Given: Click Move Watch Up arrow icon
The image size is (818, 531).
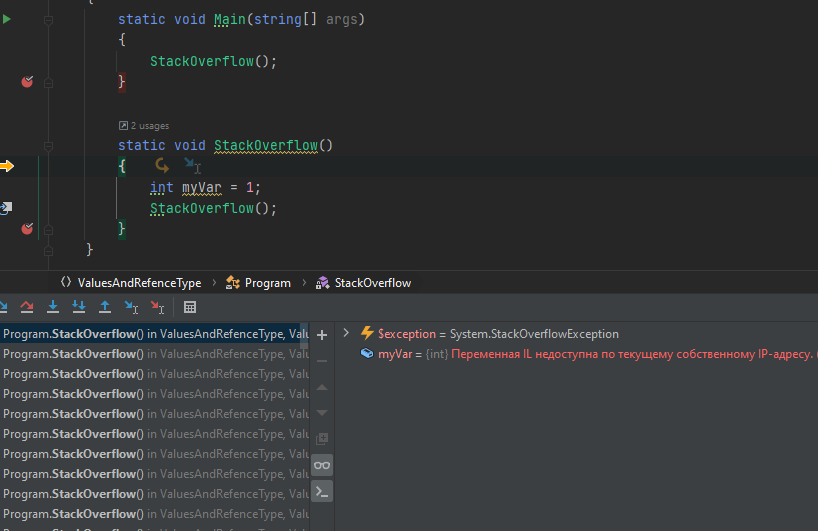Looking at the screenshot, I should 322,387.
